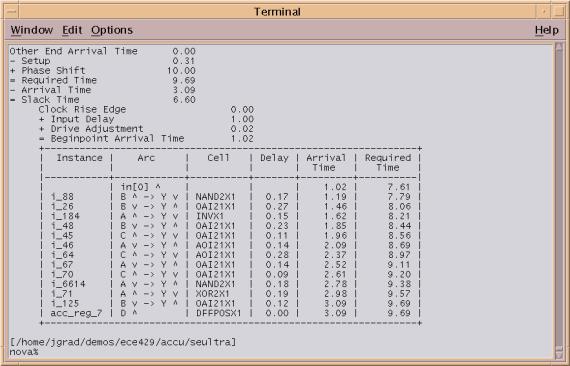Click the Drive Adjustment value 0.02
This screenshot has height=366, width=570.
(242, 129)
